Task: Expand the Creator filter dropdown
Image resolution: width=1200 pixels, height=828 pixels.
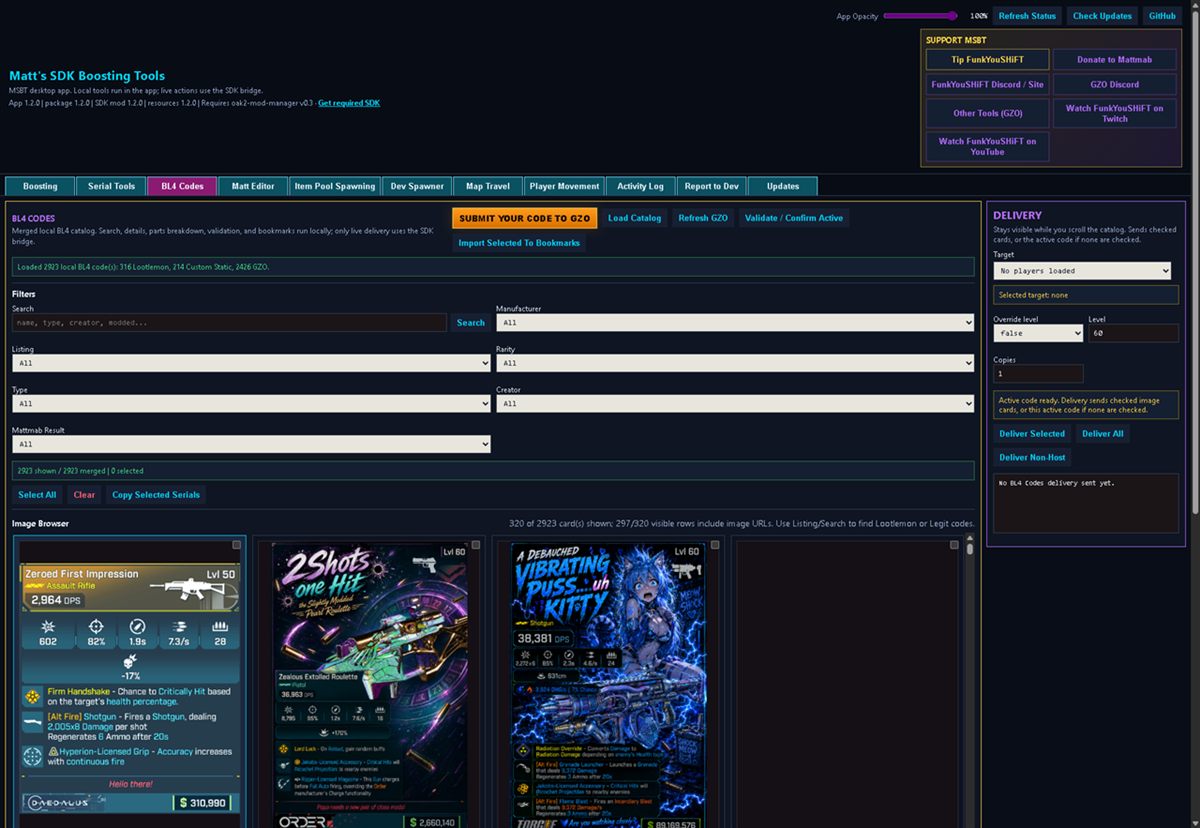Action: coord(735,404)
